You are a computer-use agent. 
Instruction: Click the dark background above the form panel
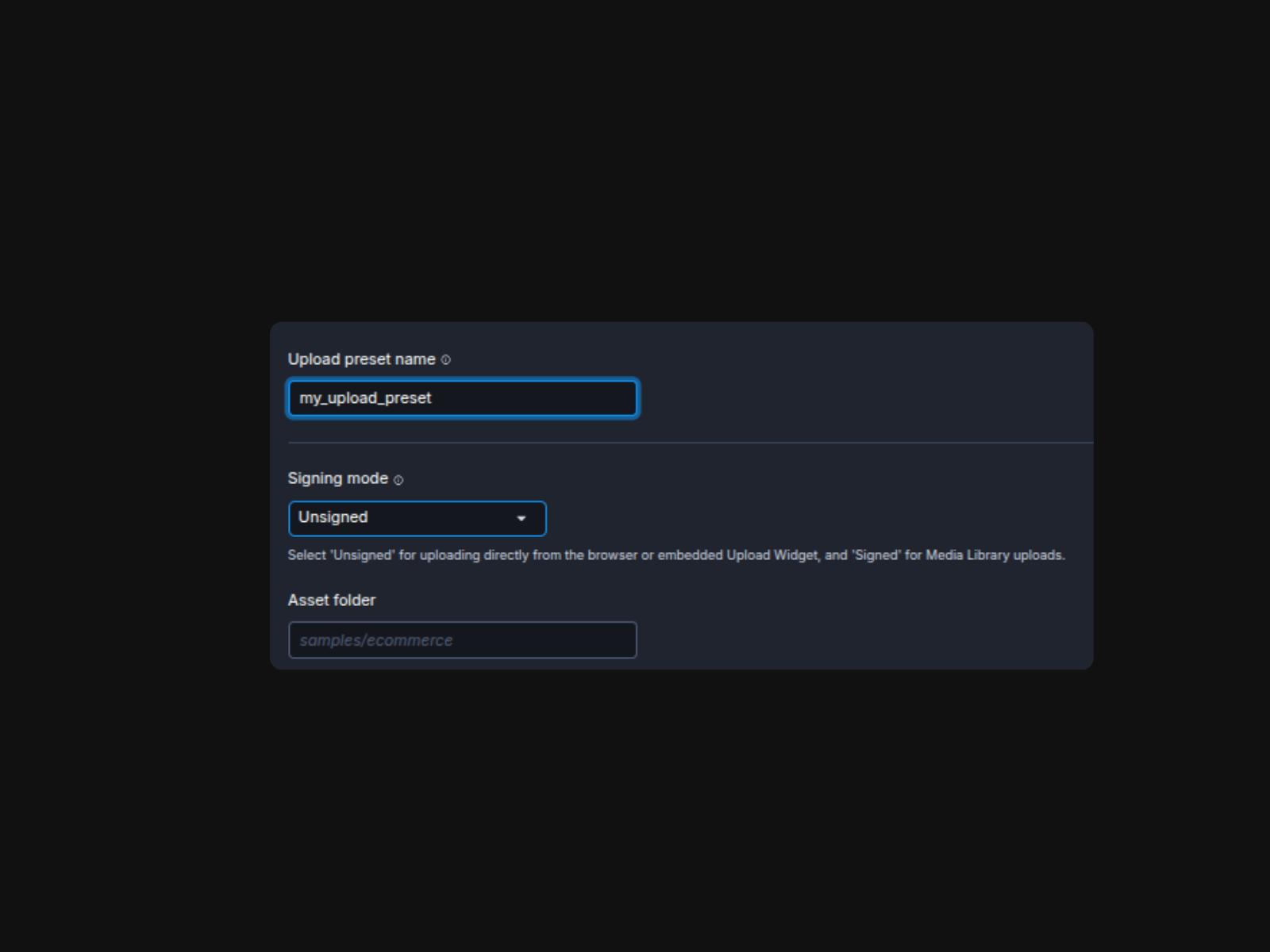[x=635, y=159]
